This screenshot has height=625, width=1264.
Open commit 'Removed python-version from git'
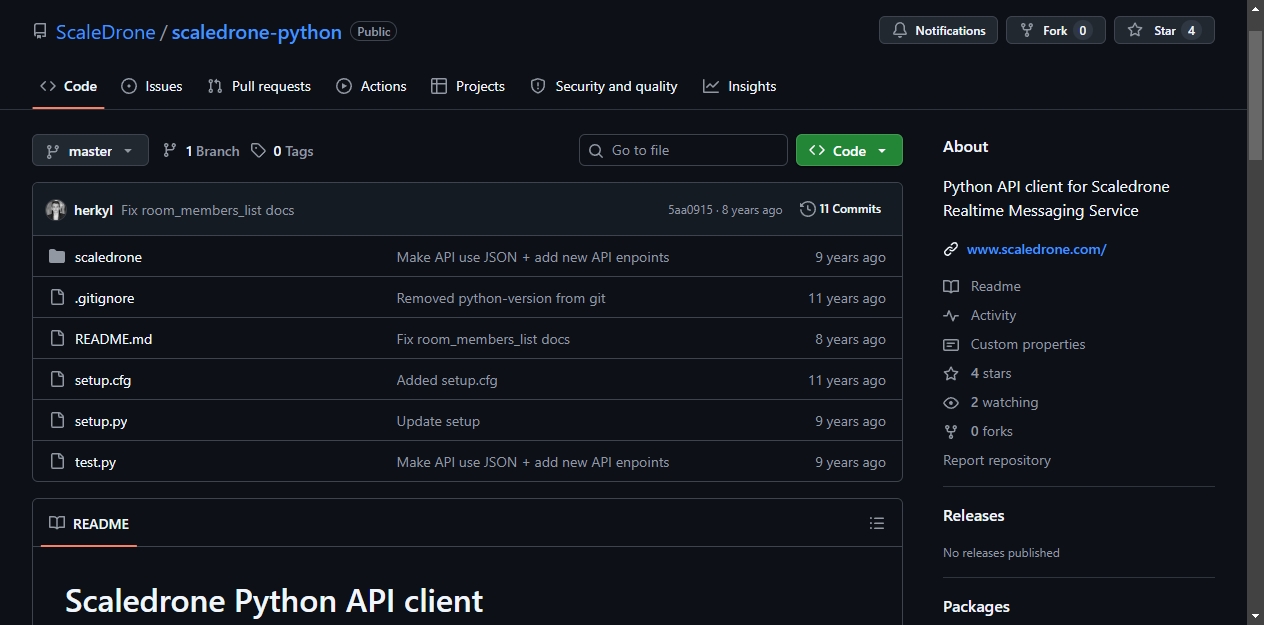click(x=501, y=298)
